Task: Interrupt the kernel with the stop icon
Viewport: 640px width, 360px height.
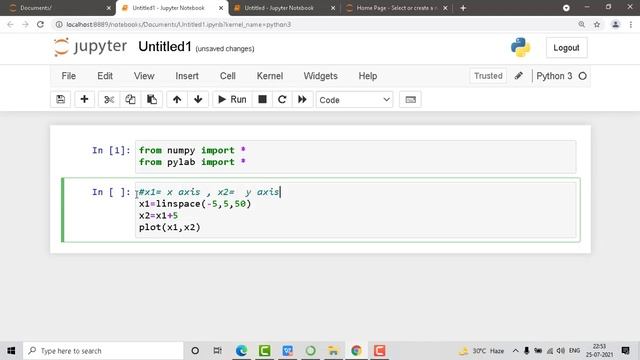Action: point(262,100)
